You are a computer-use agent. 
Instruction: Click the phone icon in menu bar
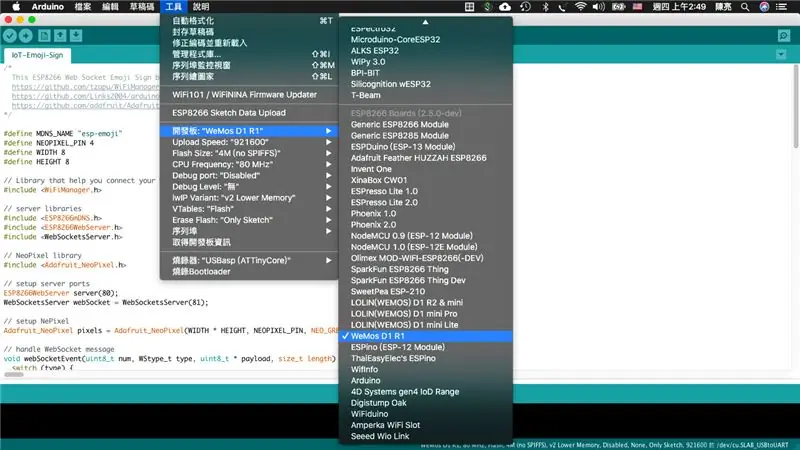[562, 7]
